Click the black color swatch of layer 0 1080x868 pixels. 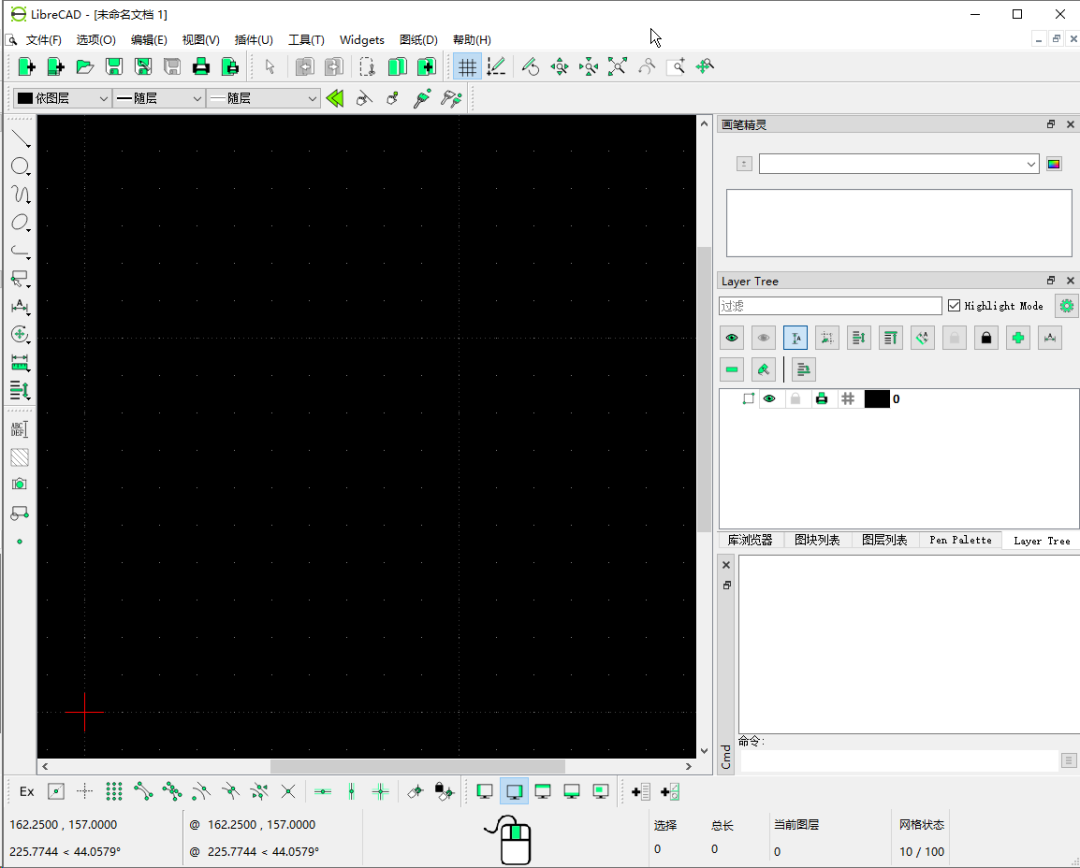click(x=877, y=399)
